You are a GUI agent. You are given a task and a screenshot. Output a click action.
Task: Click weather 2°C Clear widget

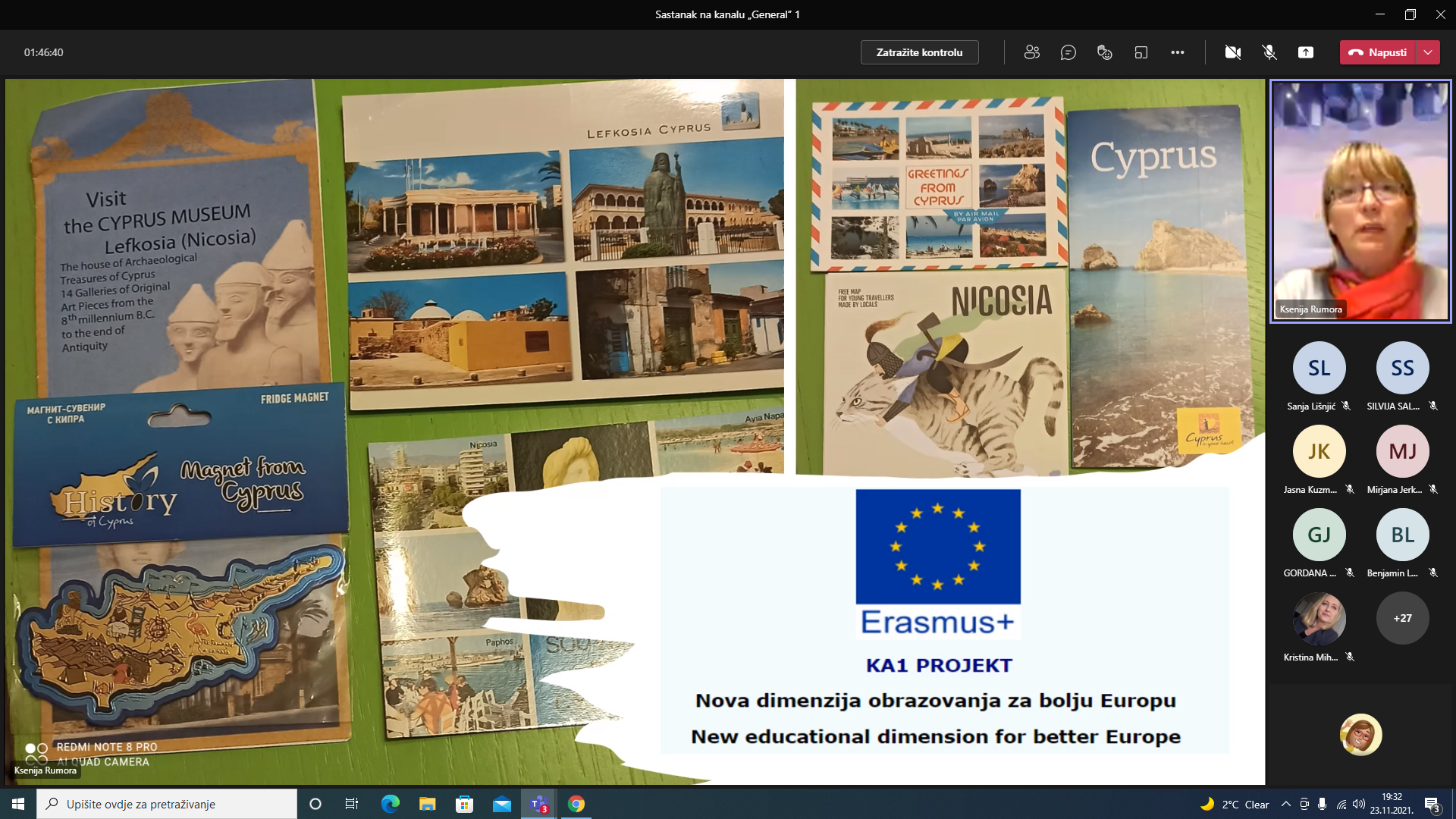[1234, 804]
